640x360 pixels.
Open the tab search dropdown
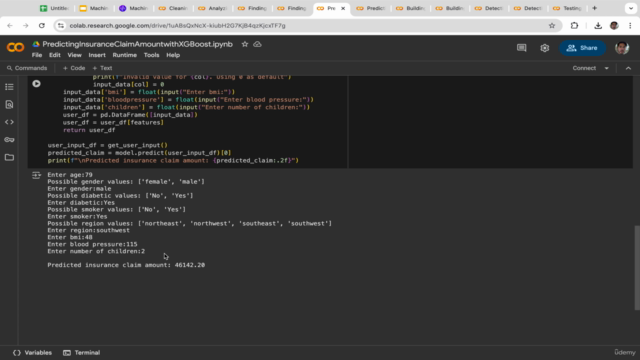click(631, 8)
